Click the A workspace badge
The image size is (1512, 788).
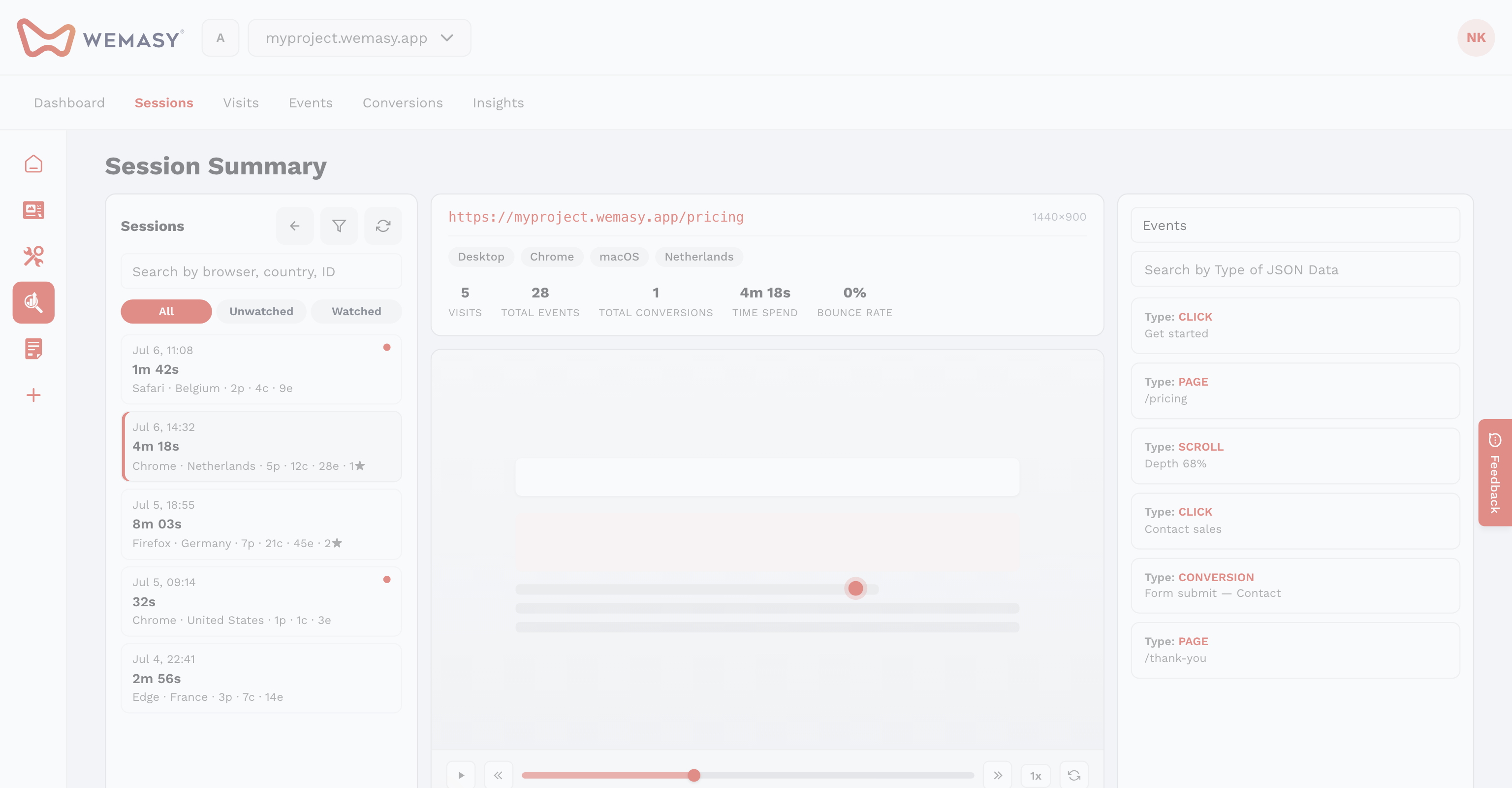(x=220, y=37)
